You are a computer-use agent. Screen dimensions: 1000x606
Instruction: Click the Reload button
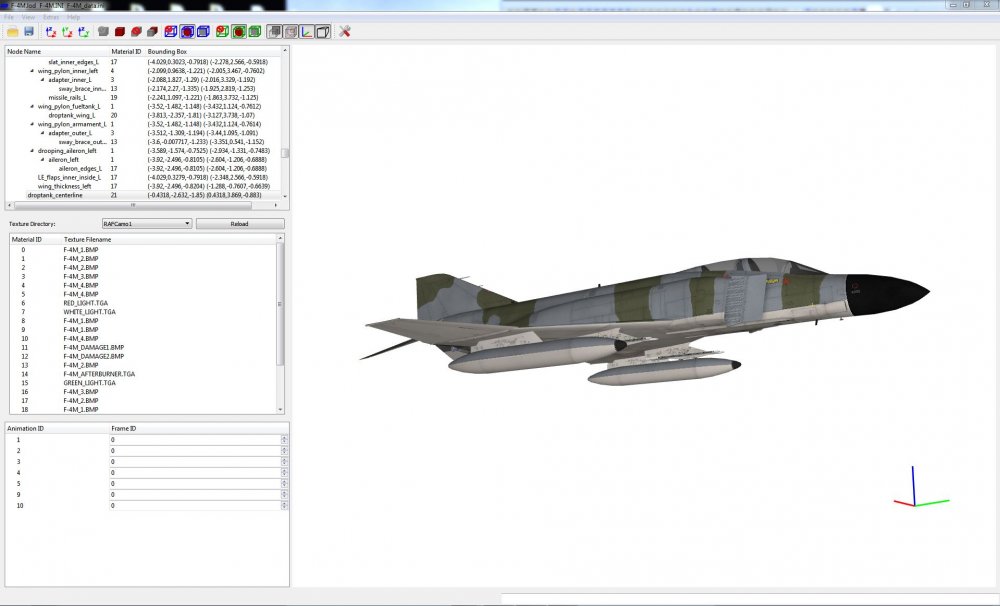(240, 224)
